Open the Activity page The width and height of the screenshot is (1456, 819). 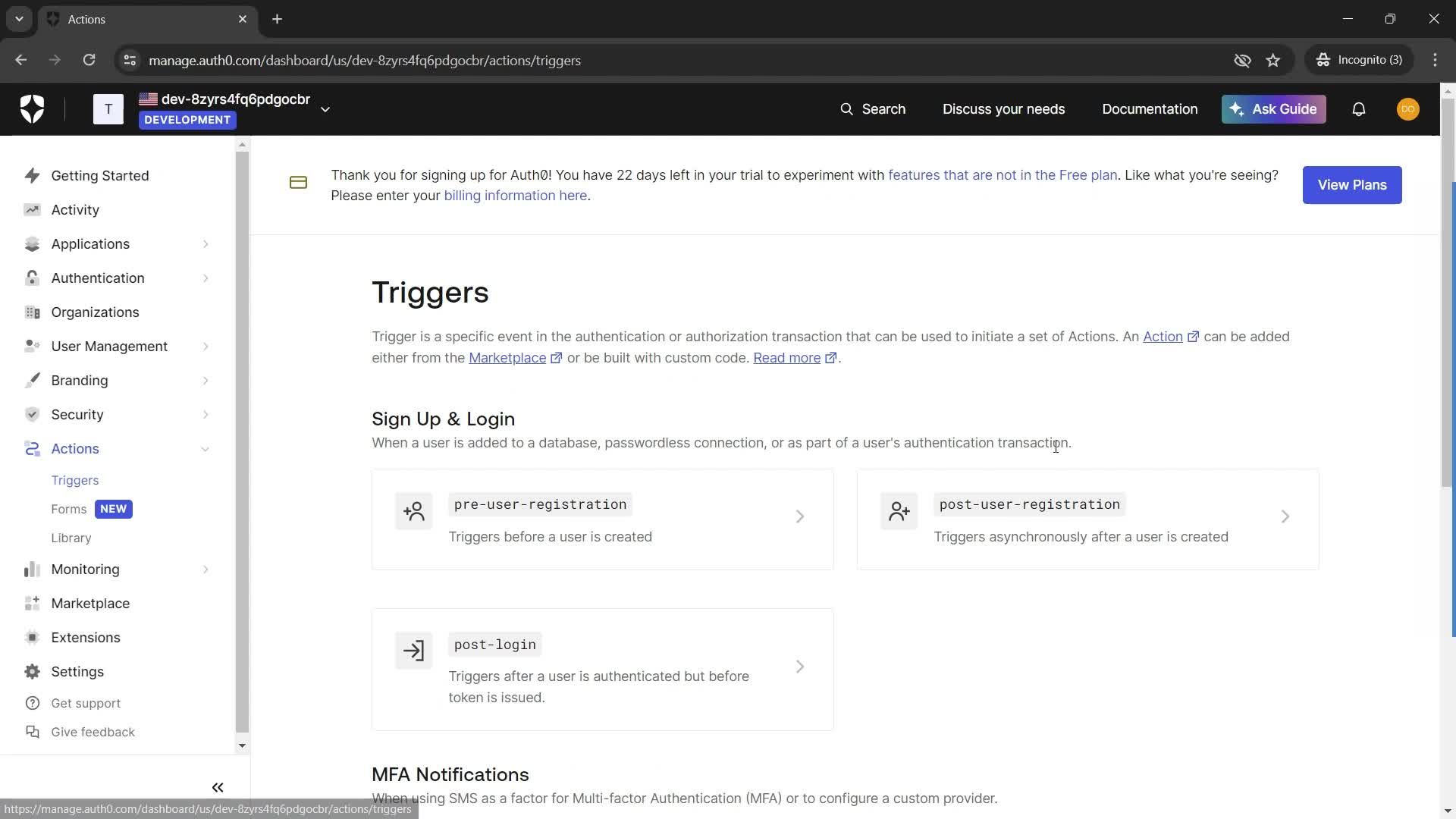click(x=75, y=210)
